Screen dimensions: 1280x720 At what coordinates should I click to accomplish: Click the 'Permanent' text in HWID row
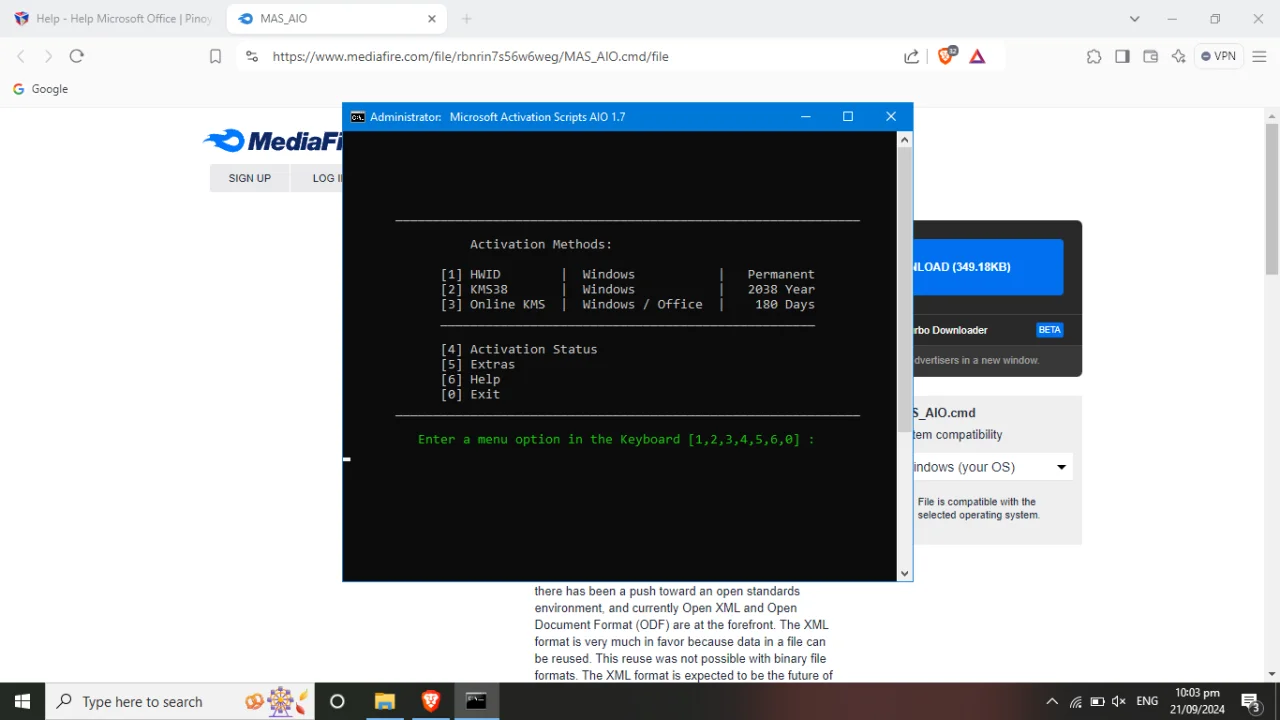(781, 274)
